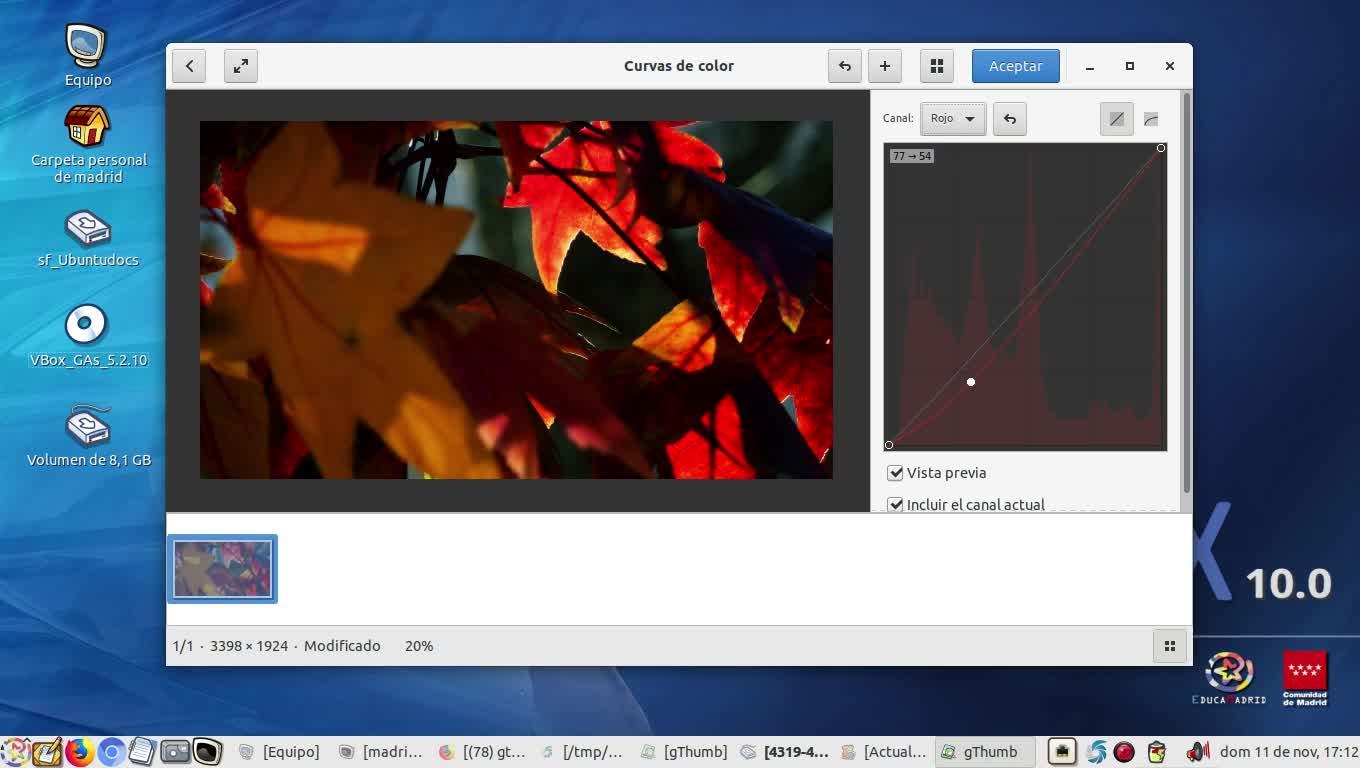The height and width of the screenshot is (768, 1360).
Task: Open Firefox from the taskbar launcher
Action: (x=79, y=752)
